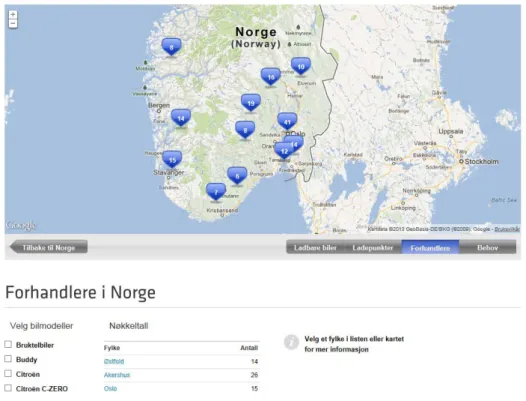This screenshot has height=401, width=526.
Task: Click the Stockholm city label on map
Action: 481,161
